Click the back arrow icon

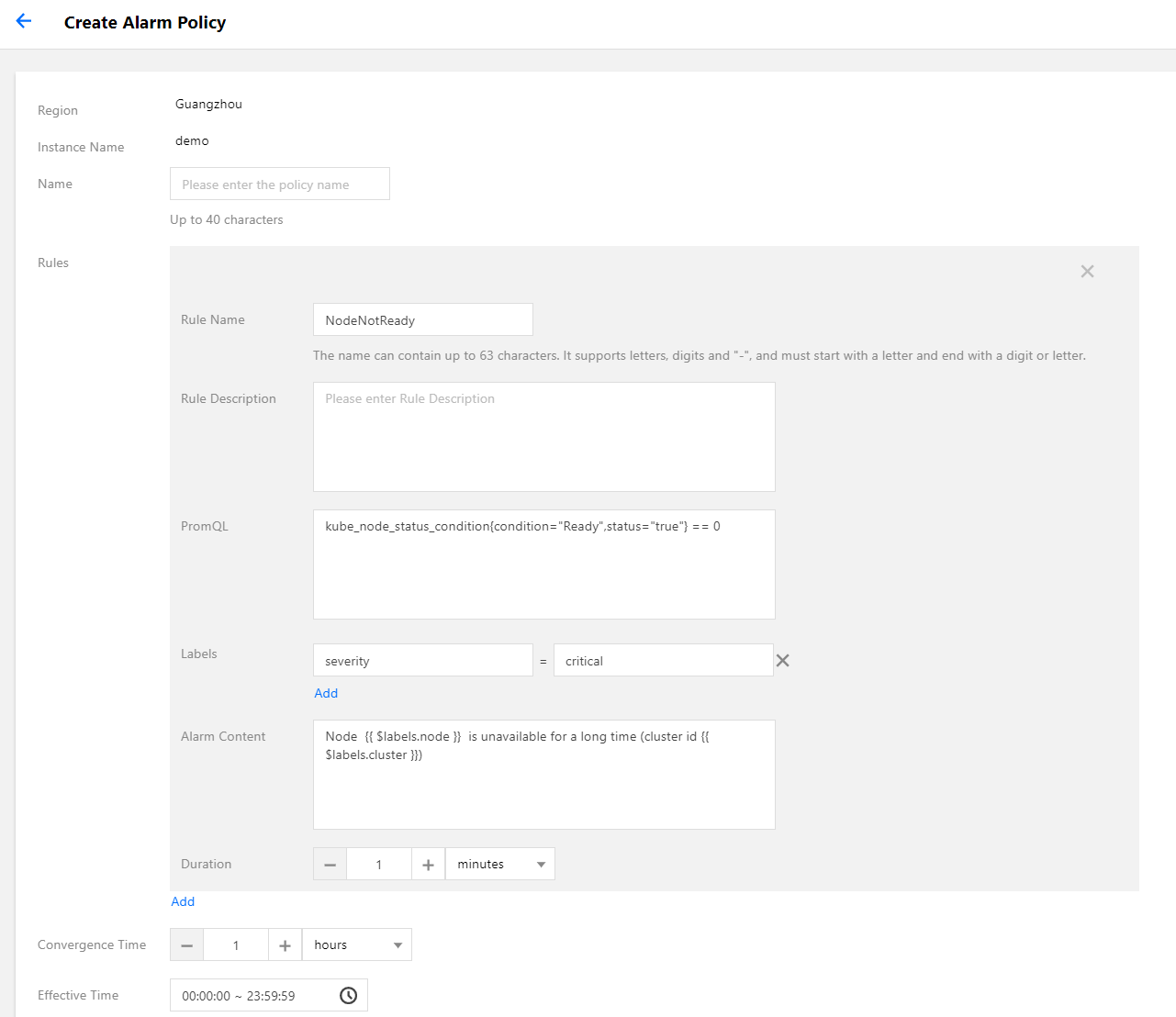(24, 21)
